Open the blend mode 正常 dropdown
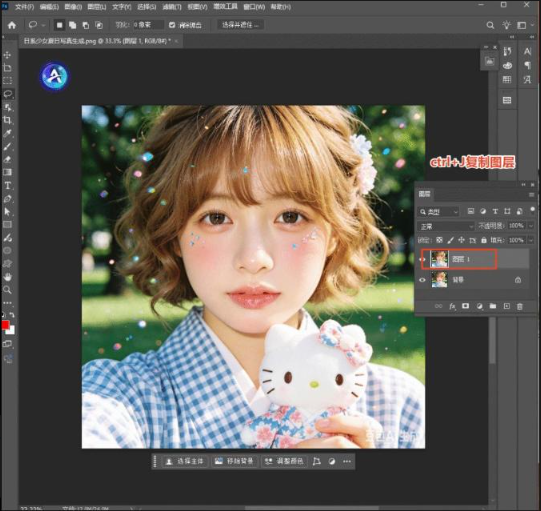541x511 pixels. tap(446, 226)
